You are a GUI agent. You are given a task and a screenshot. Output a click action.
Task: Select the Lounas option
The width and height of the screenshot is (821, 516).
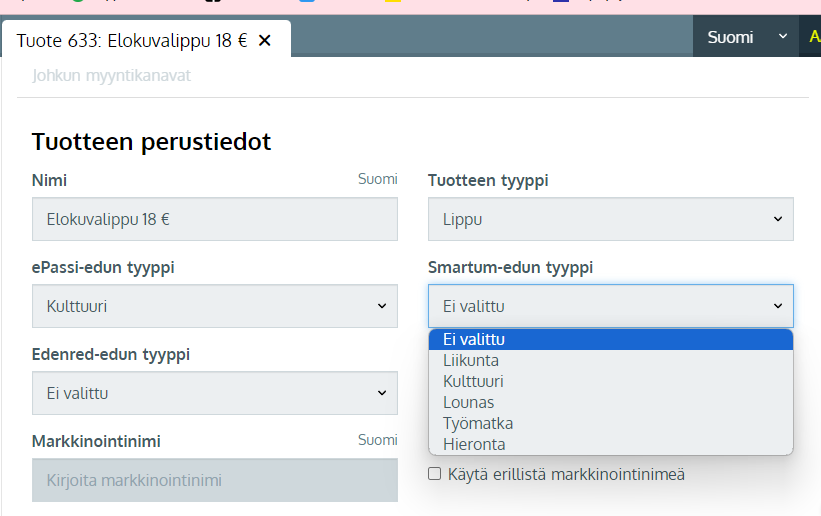click(468, 402)
